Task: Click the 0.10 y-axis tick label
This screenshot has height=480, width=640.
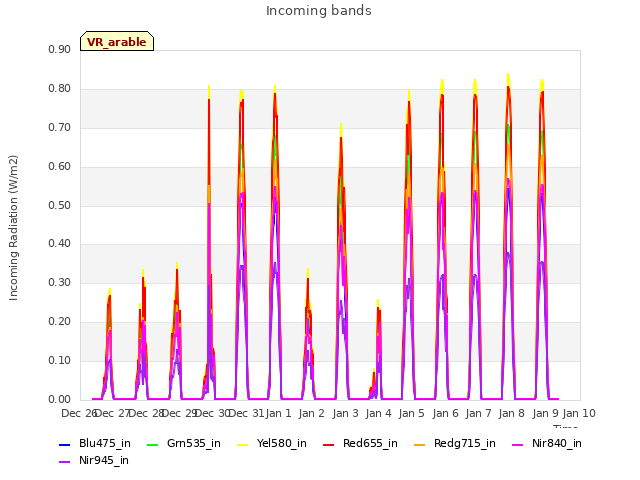Action: click(x=60, y=360)
